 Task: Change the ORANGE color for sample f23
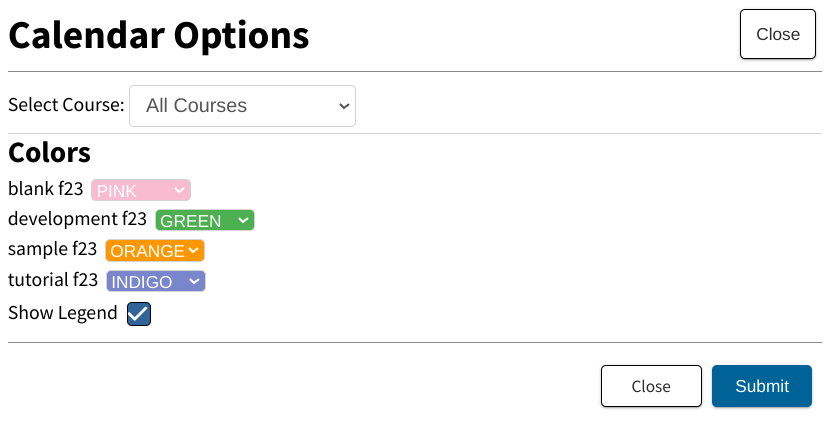click(155, 250)
